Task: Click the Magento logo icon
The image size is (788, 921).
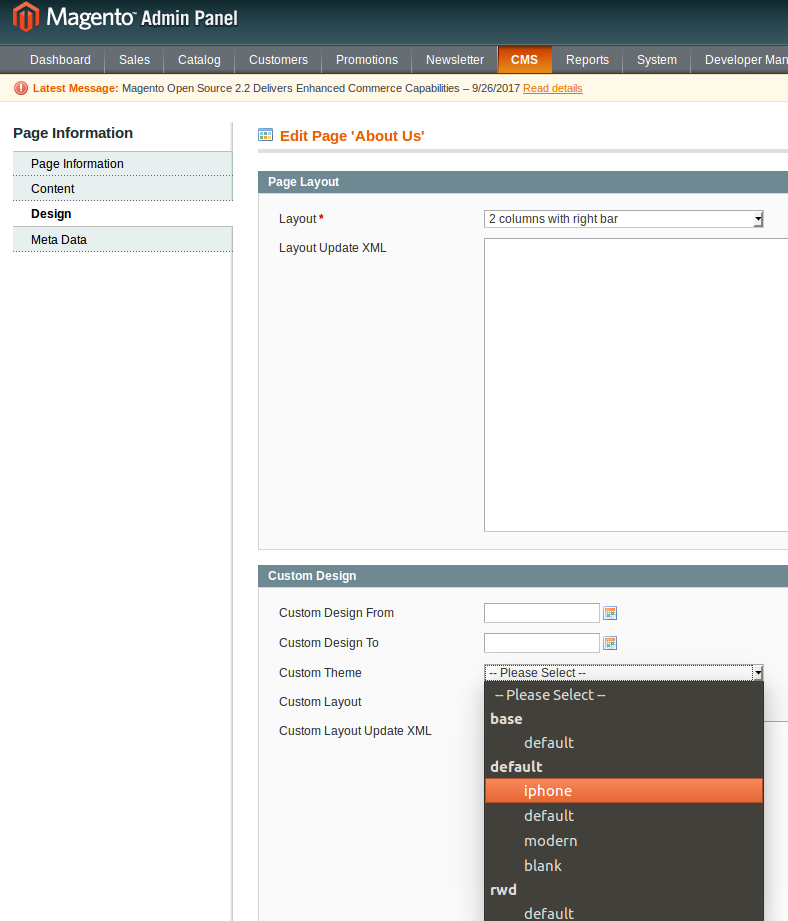Action: pyautogui.click(x=26, y=18)
